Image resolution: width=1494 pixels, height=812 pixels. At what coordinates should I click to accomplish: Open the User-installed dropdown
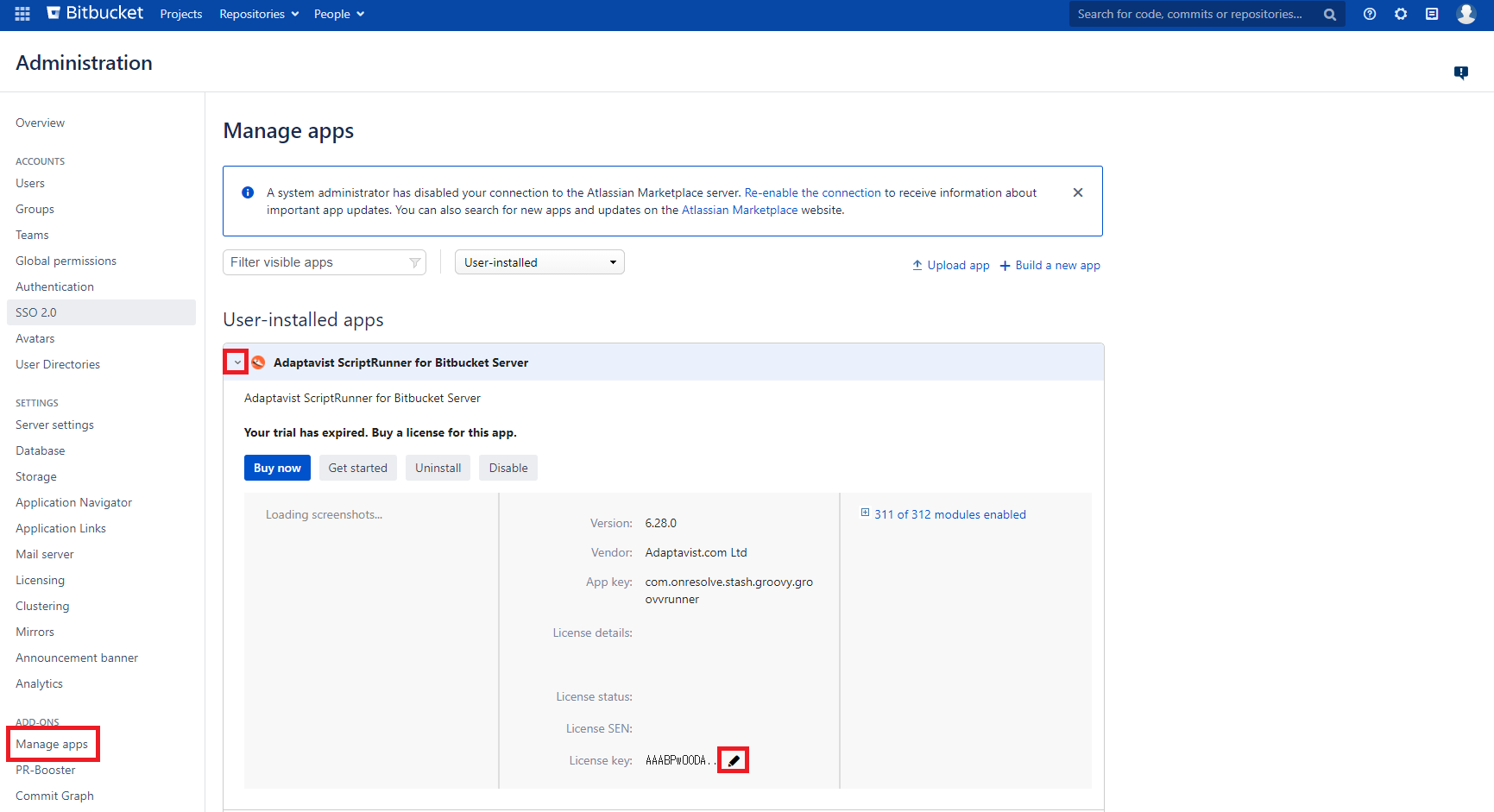click(x=539, y=262)
